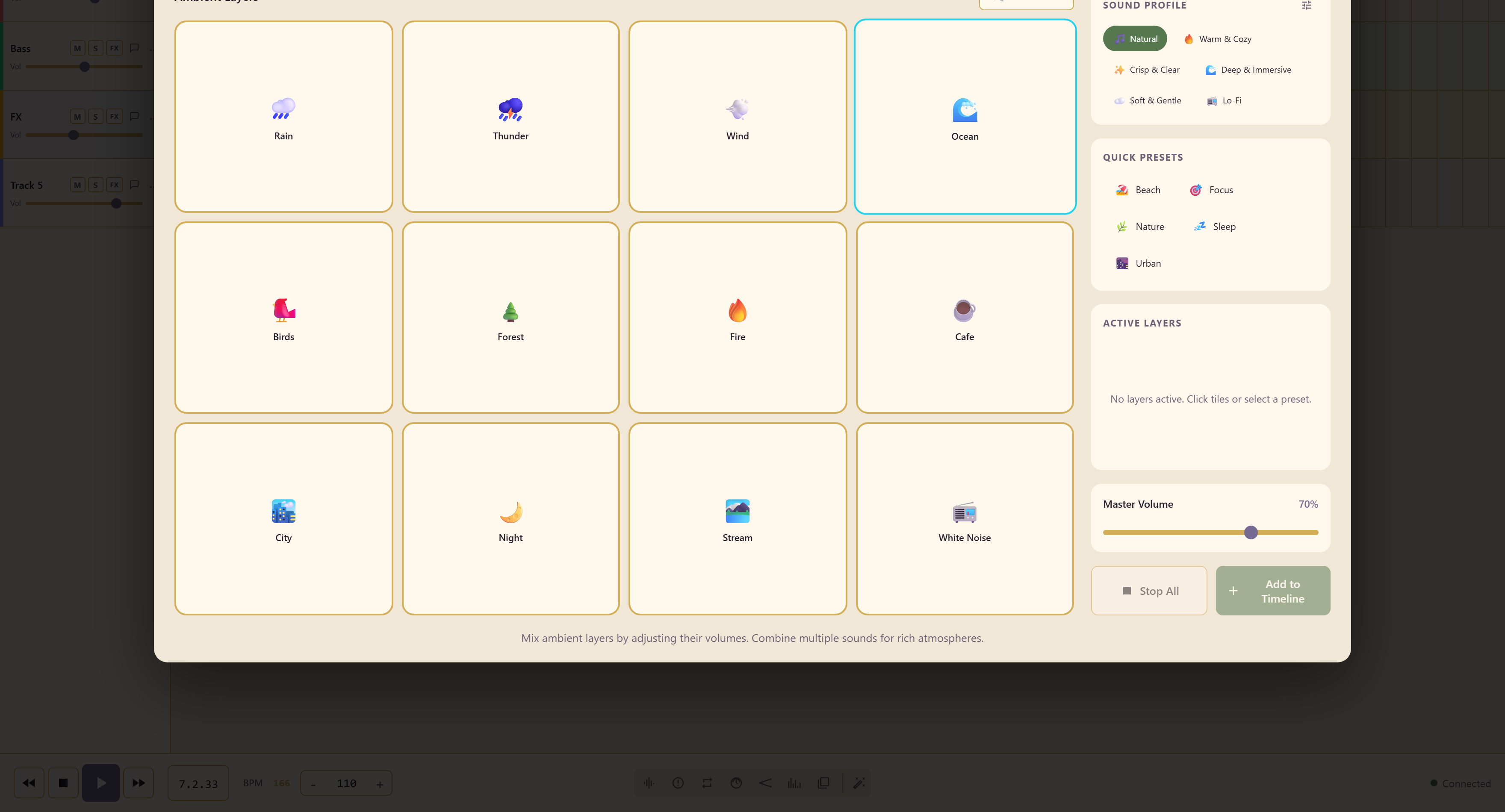Click the Stop All button
The width and height of the screenshot is (1505, 812).
(1148, 591)
